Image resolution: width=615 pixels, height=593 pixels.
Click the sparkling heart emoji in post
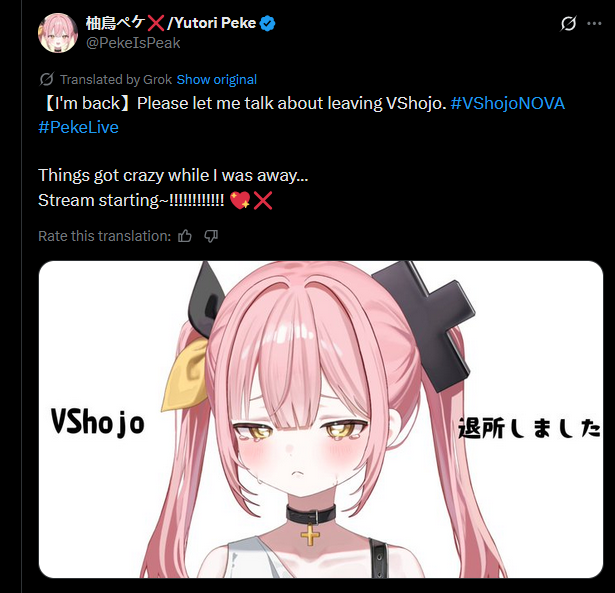(240, 200)
